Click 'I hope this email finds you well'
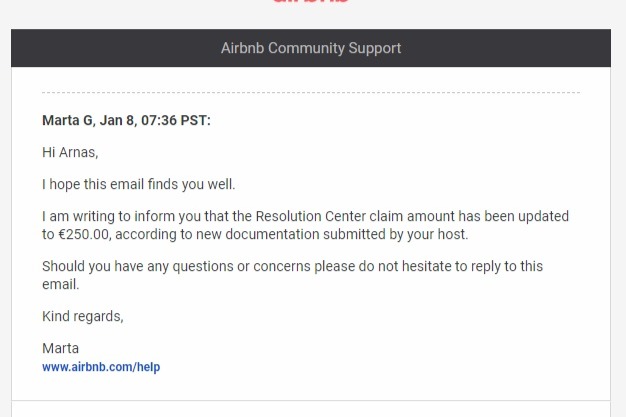The image size is (626, 417). (x=139, y=184)
